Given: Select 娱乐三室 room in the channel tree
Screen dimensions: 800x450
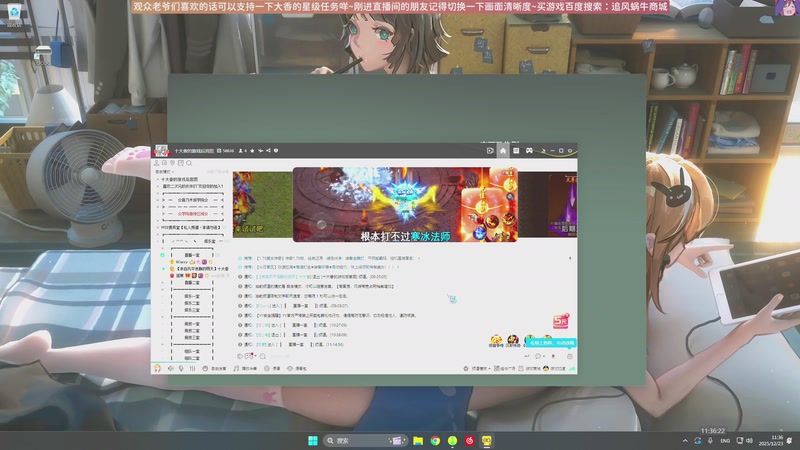Looking at the screenshot, I should pyautogui.click(x=192, y=310).
